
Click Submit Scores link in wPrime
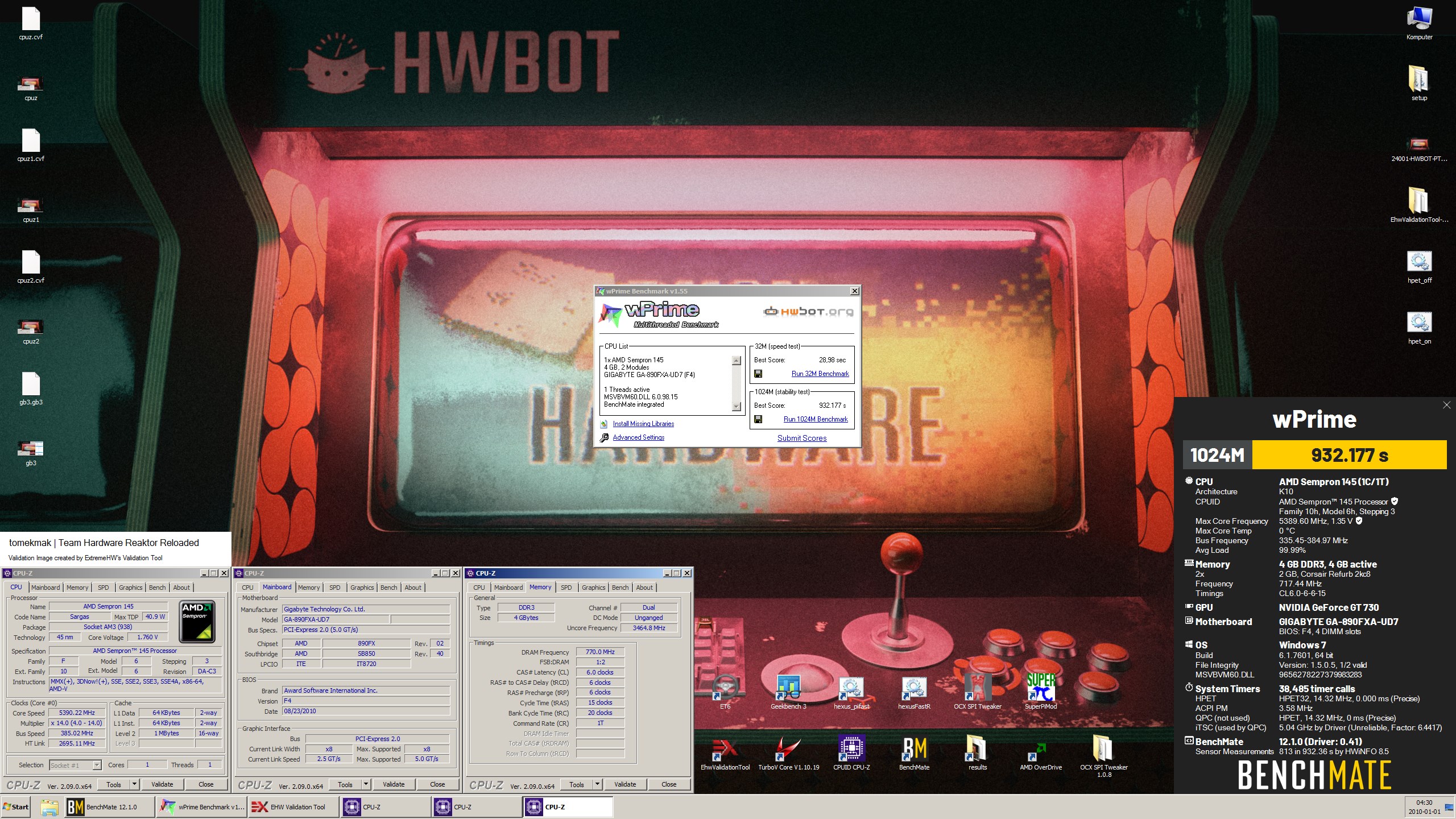tap(802, 438)
